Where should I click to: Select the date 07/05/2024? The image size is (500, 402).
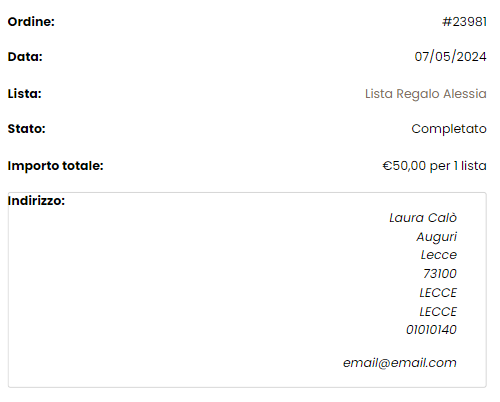[x=450, y=57]
